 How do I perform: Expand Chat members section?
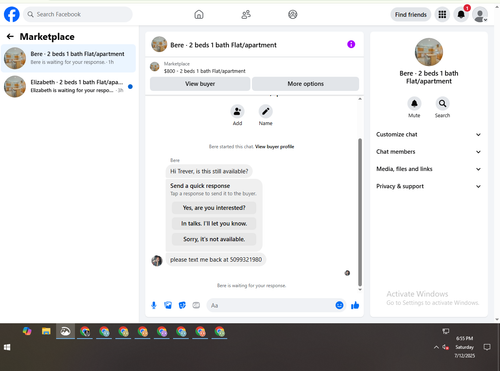429,152
